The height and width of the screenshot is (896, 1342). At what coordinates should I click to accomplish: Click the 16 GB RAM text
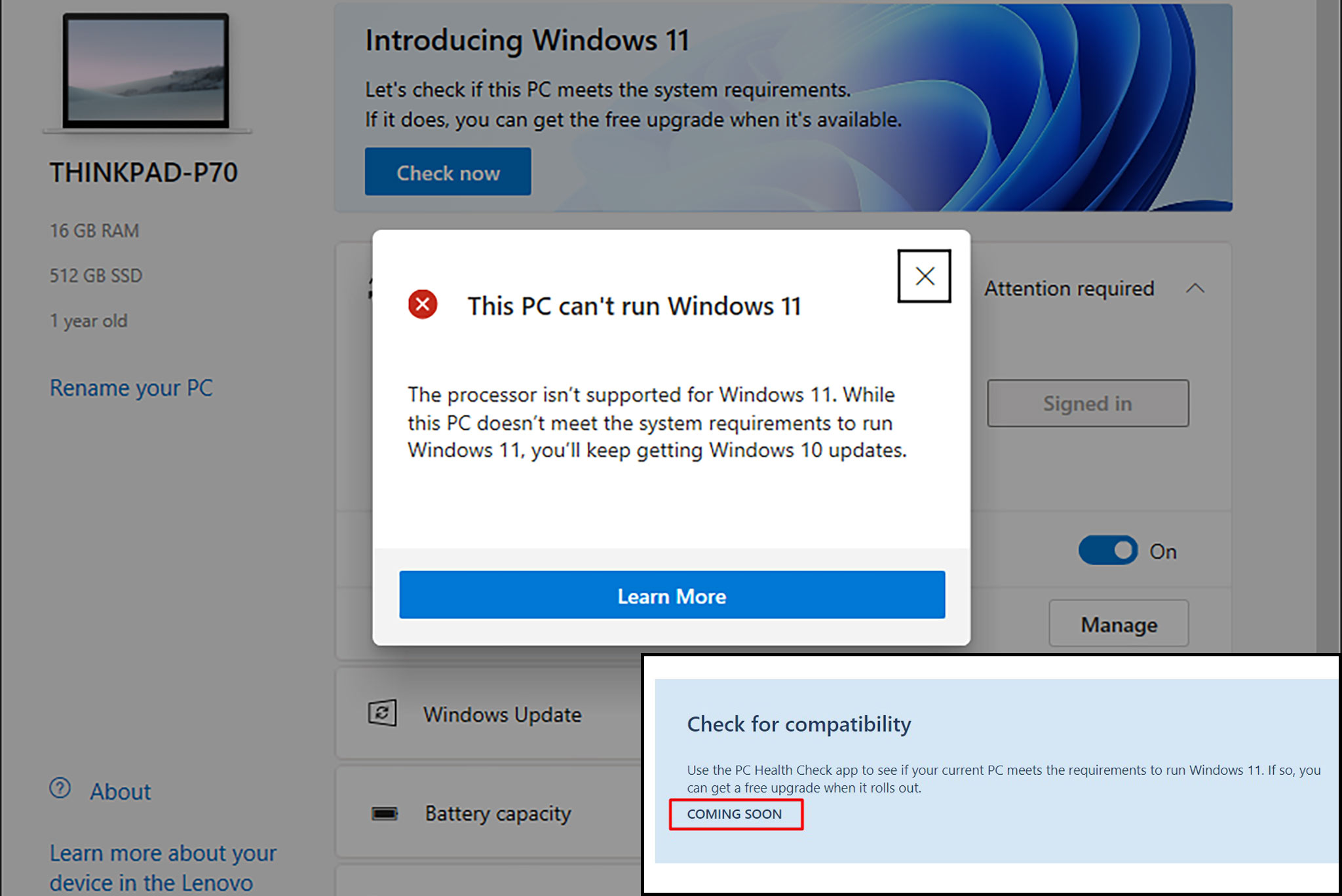(x=94, y=231)
